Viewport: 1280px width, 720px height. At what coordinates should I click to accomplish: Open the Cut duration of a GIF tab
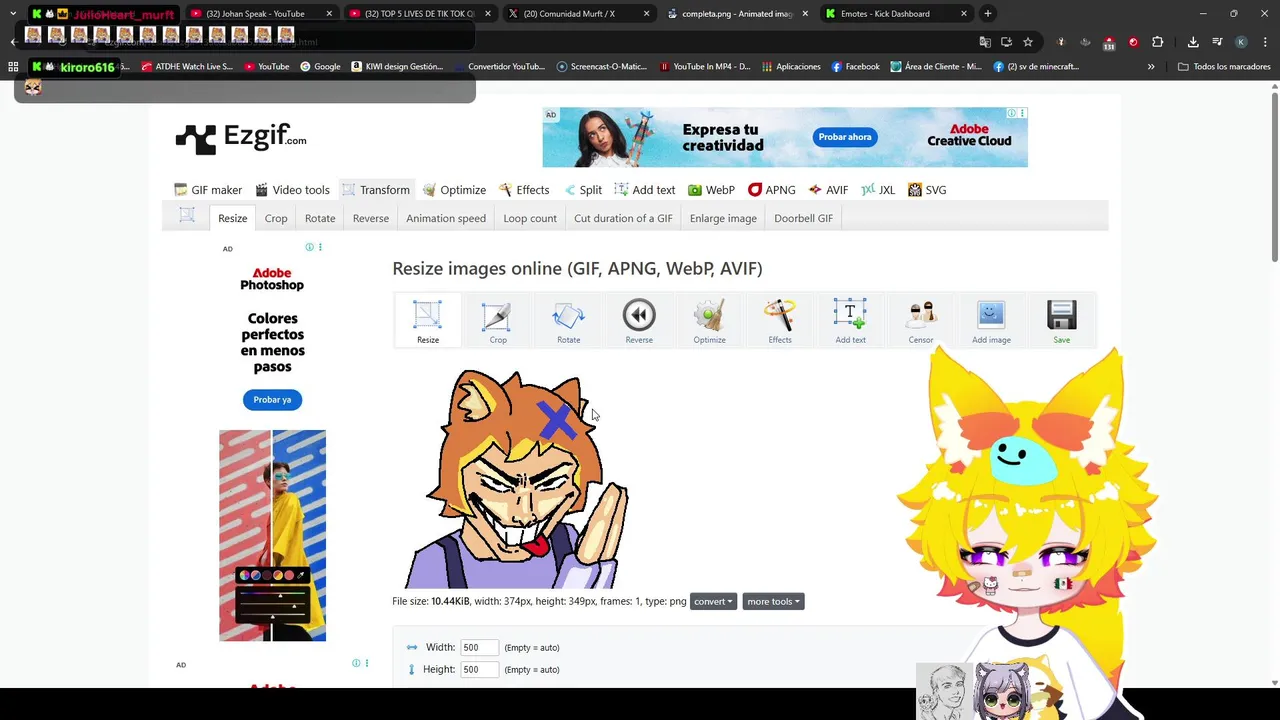pyautogui.click(x=623, y=218)
